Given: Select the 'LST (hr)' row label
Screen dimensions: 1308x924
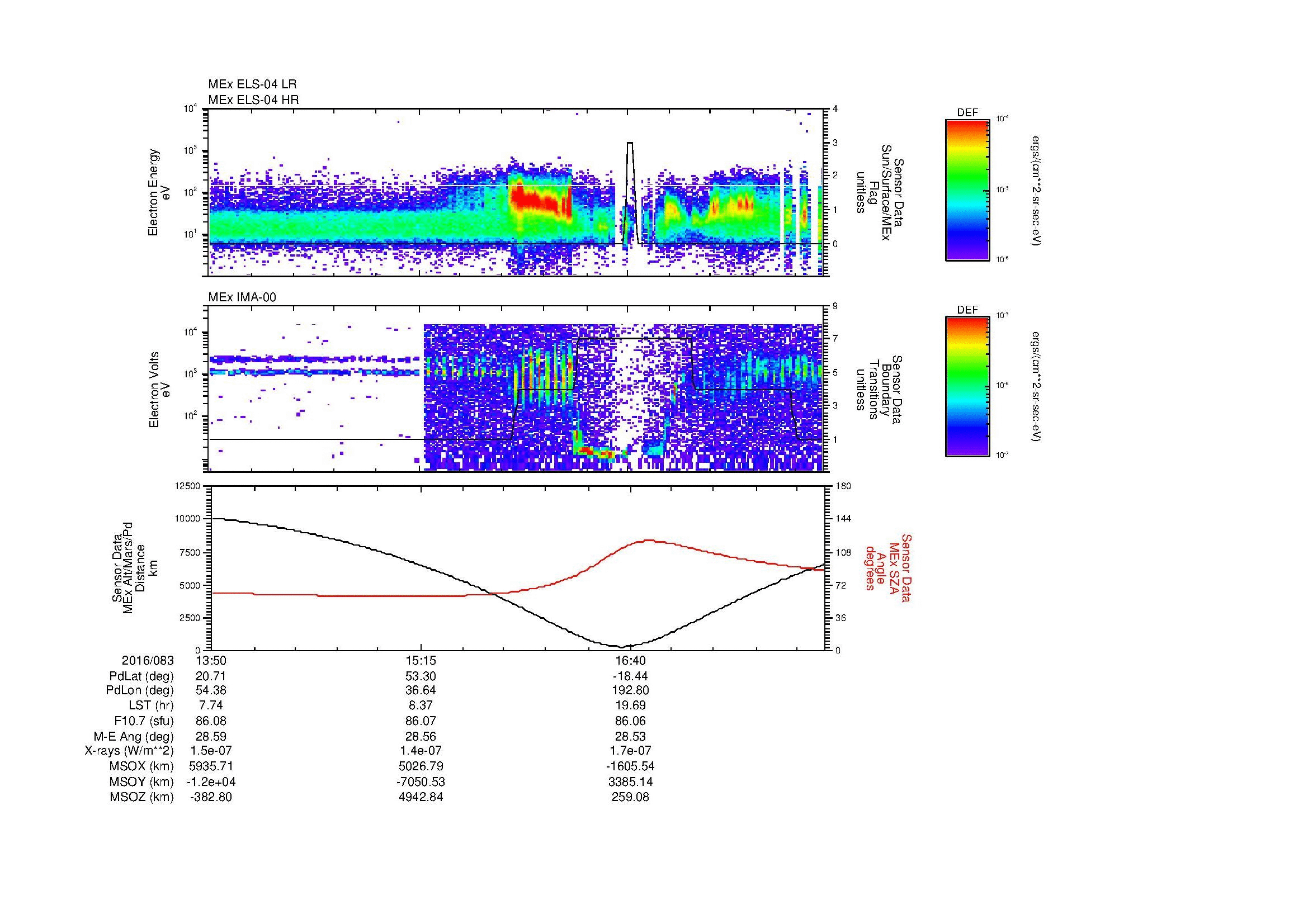Looking at the screenshot, I should (x=151, y=705).
